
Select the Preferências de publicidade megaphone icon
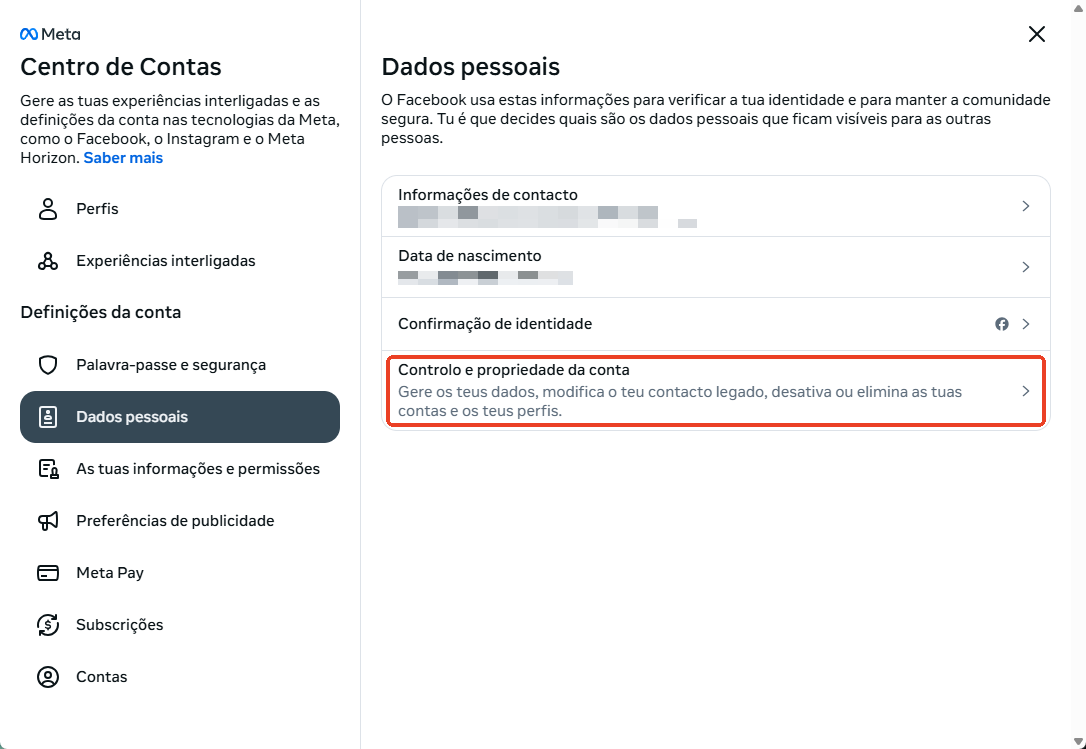coord(48,521)
